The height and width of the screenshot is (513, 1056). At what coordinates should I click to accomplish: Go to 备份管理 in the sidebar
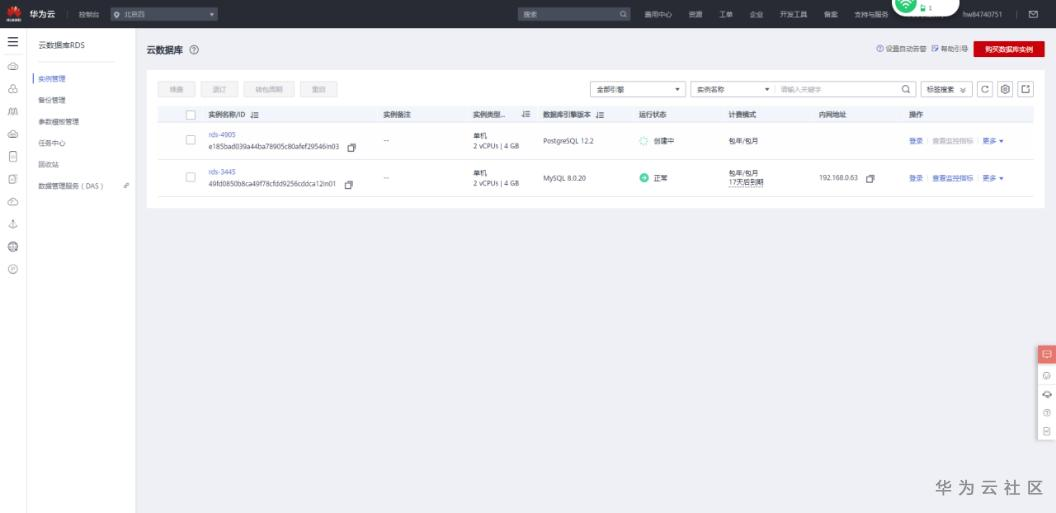[x=52, y=100]
